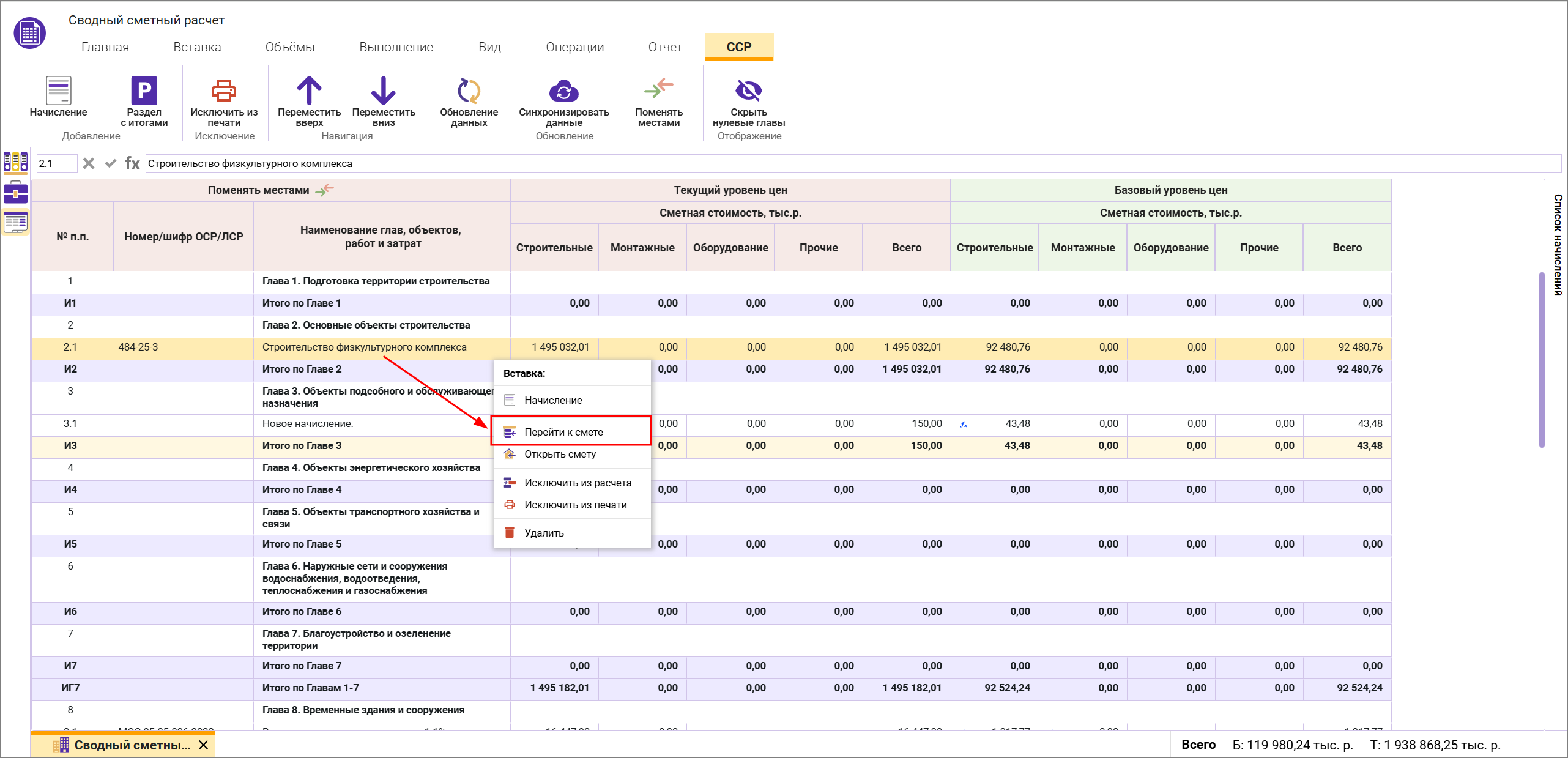1568x758 pixels.
Task: Select the binders icon atop the left sidebar
Action: click(15, 162)
